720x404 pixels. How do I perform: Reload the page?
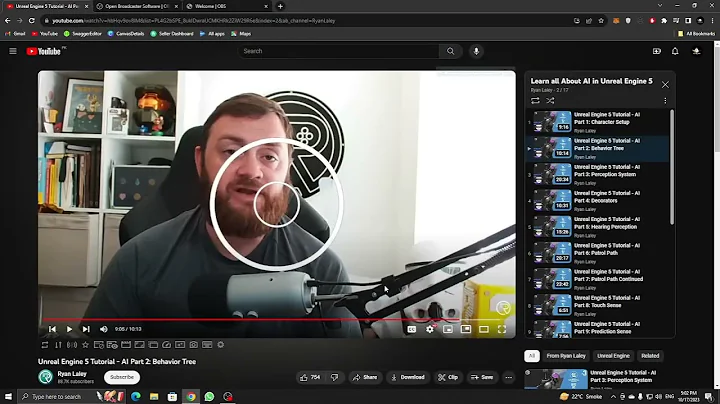(32, 21)
